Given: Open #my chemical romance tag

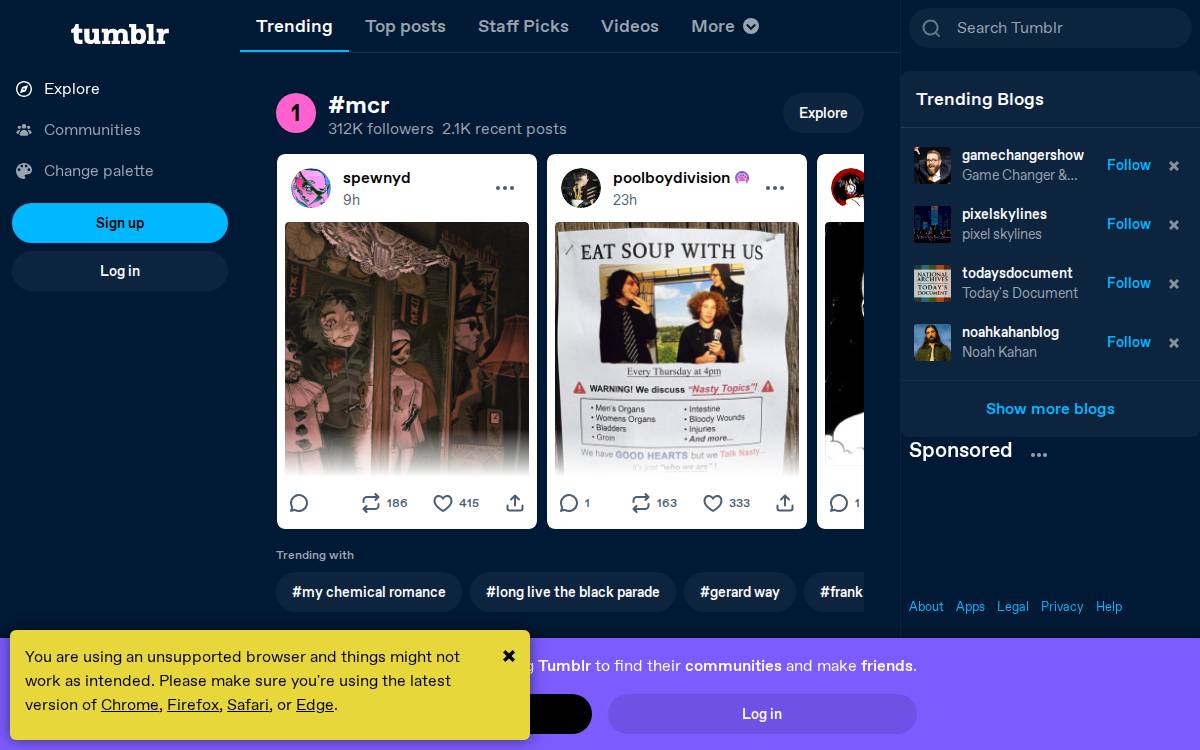Looking at the screenshot, I should 369,592.
